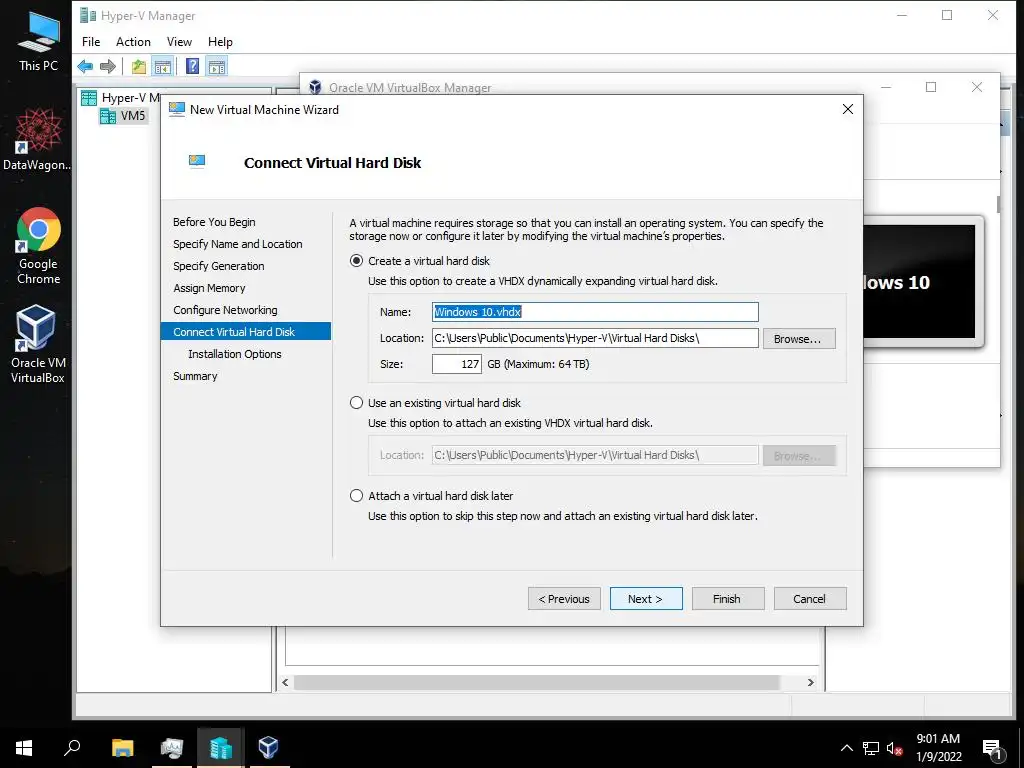1024x768 pixels.
Task: Open the Help toolbar icon in Hyper-V Manager
Action: 193,66
